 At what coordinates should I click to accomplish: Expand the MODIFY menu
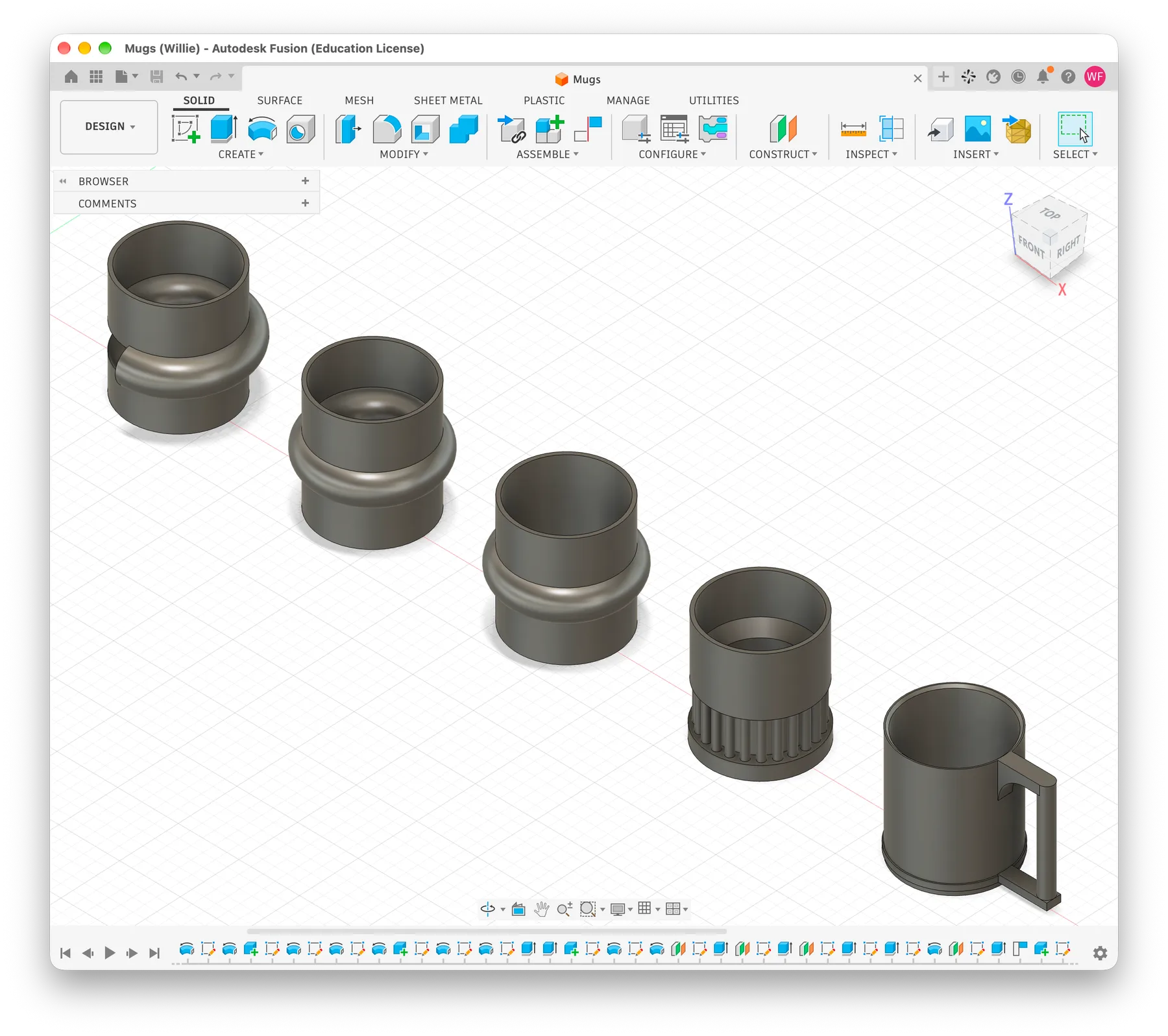(x=404, y=154)
